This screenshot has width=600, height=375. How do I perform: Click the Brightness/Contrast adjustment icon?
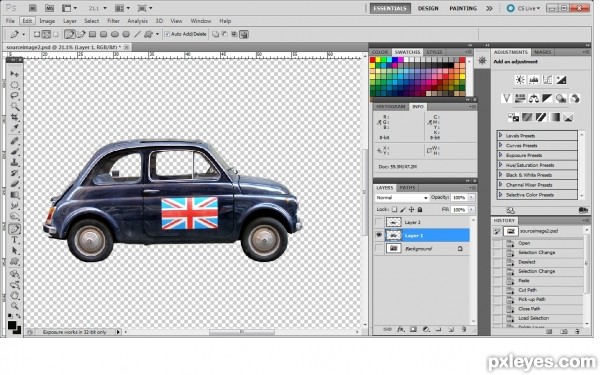pyautogui.click(x=520, y=80)
